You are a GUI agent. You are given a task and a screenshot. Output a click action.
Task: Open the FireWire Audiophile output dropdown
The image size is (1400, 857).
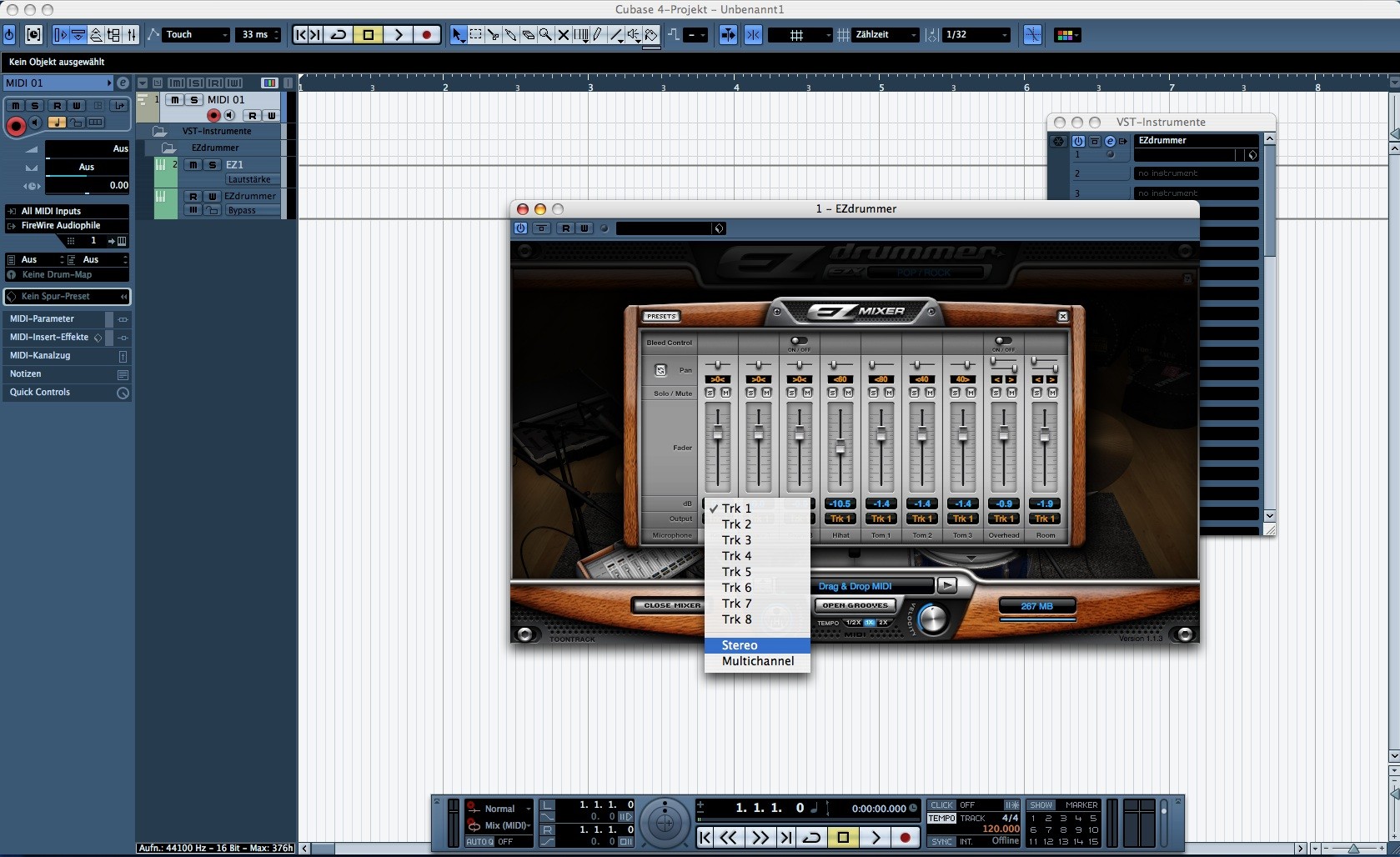67,226
